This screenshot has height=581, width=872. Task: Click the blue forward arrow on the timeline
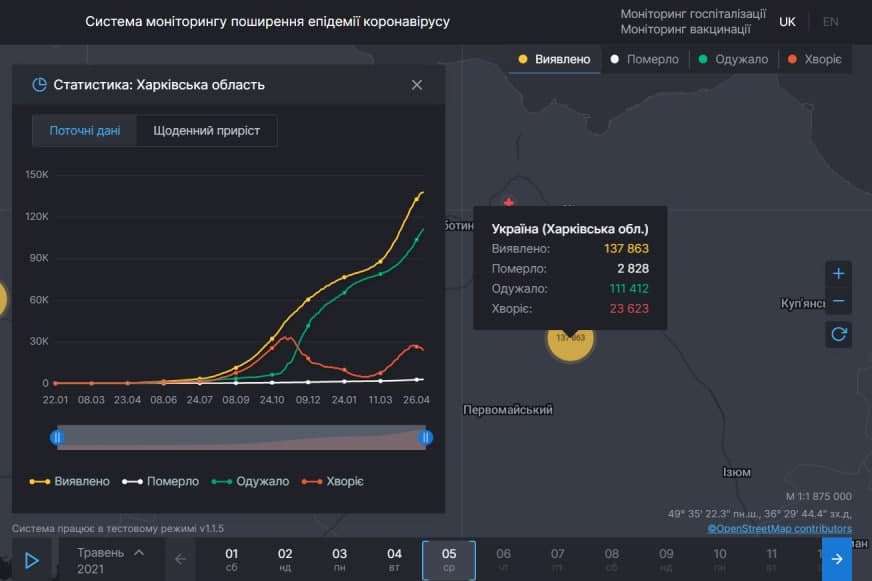[x=838, y=560]
